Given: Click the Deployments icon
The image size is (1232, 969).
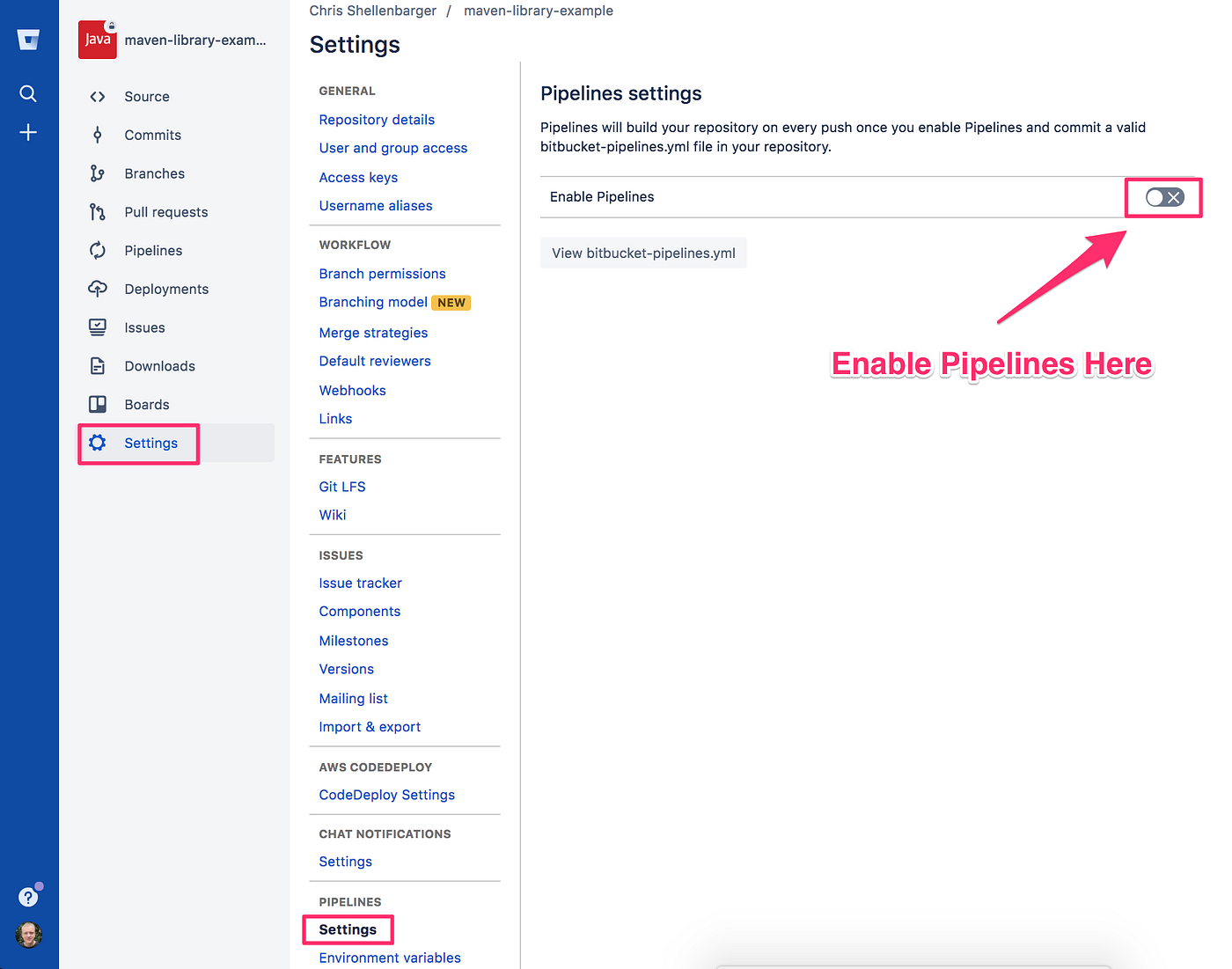Looking at the screenshot, I should [x=97, y=289].
